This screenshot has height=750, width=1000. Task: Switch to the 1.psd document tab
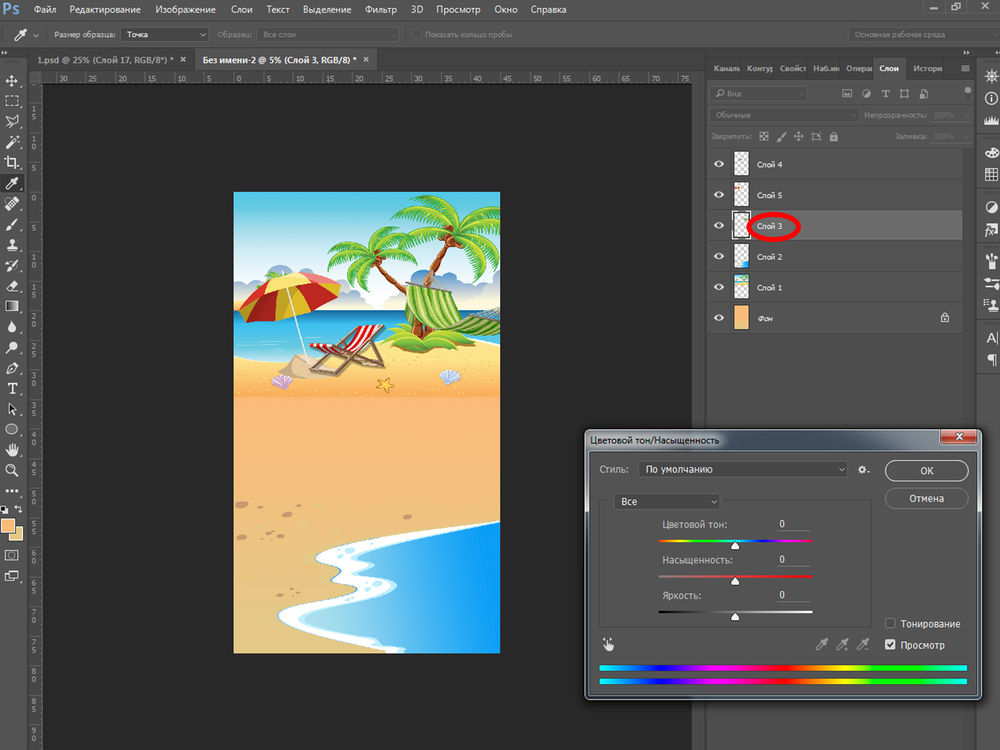105,60
